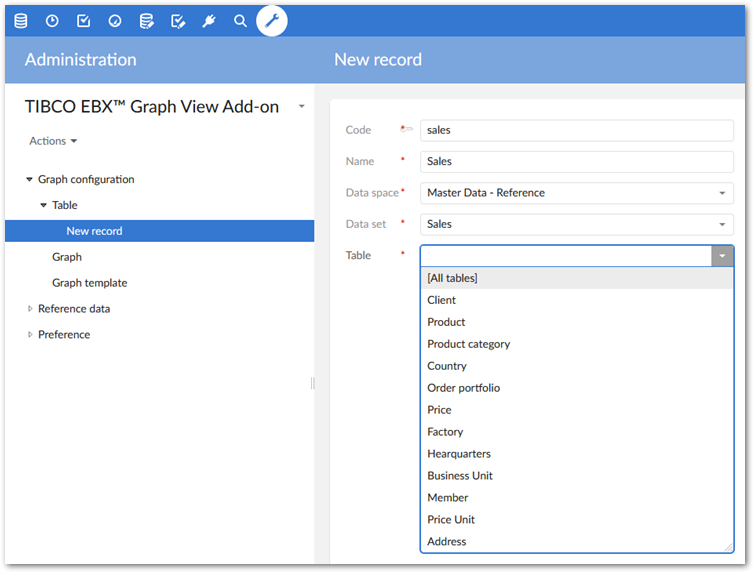Select [All tables] option in list

point(452,278)
